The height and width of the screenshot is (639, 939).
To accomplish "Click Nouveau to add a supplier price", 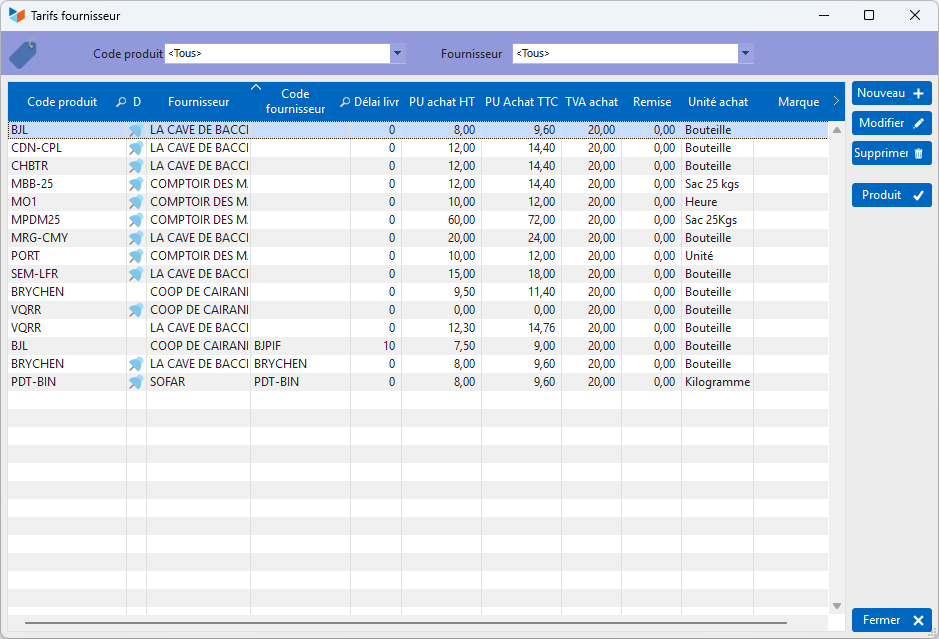I will tap(891, 93).
